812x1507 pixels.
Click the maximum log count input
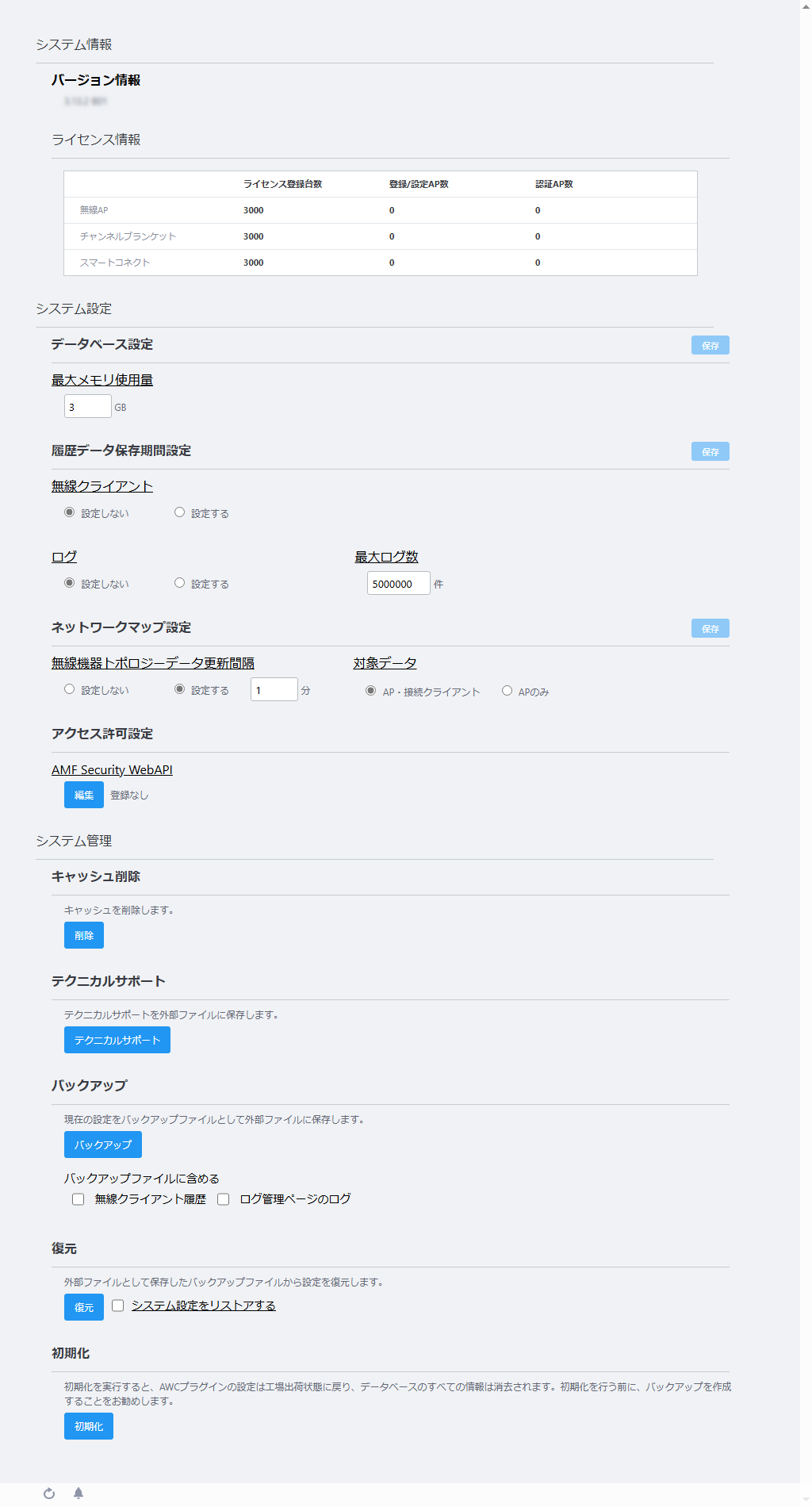click(399, 583)
